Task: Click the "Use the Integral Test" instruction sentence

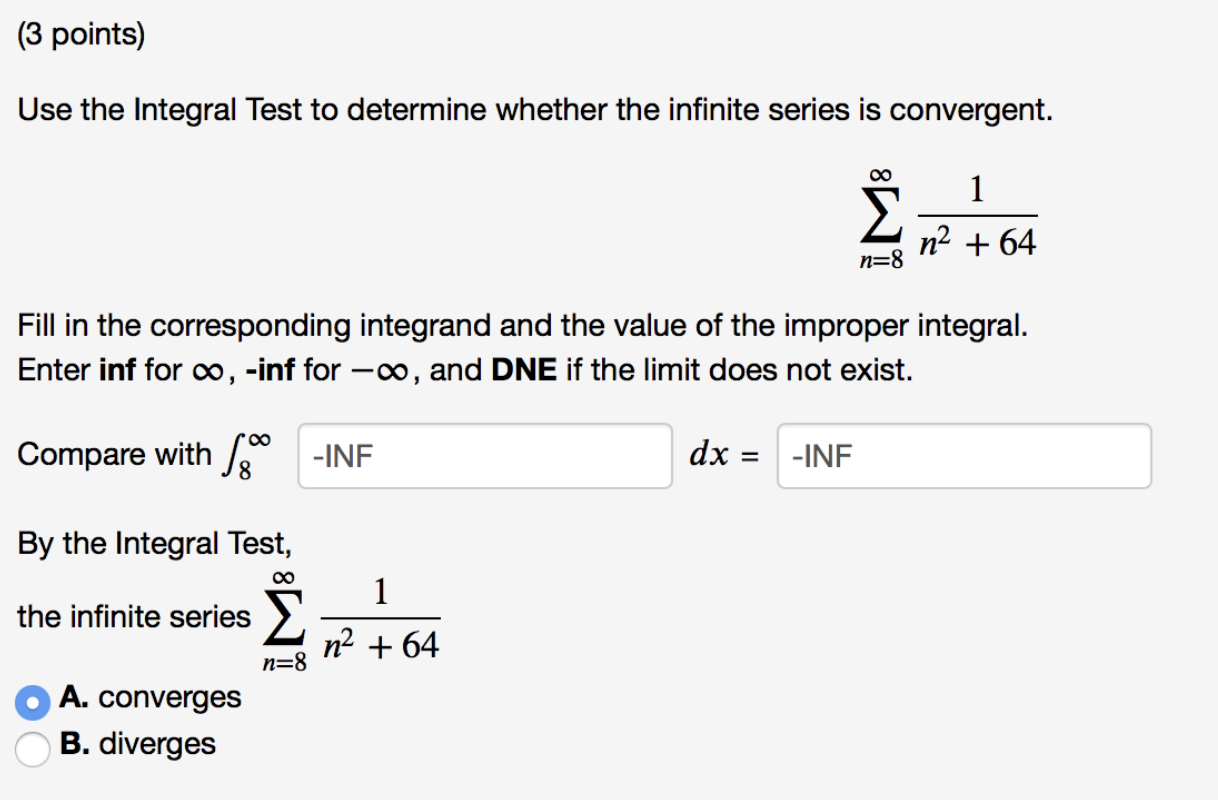Action: point(535,110)
